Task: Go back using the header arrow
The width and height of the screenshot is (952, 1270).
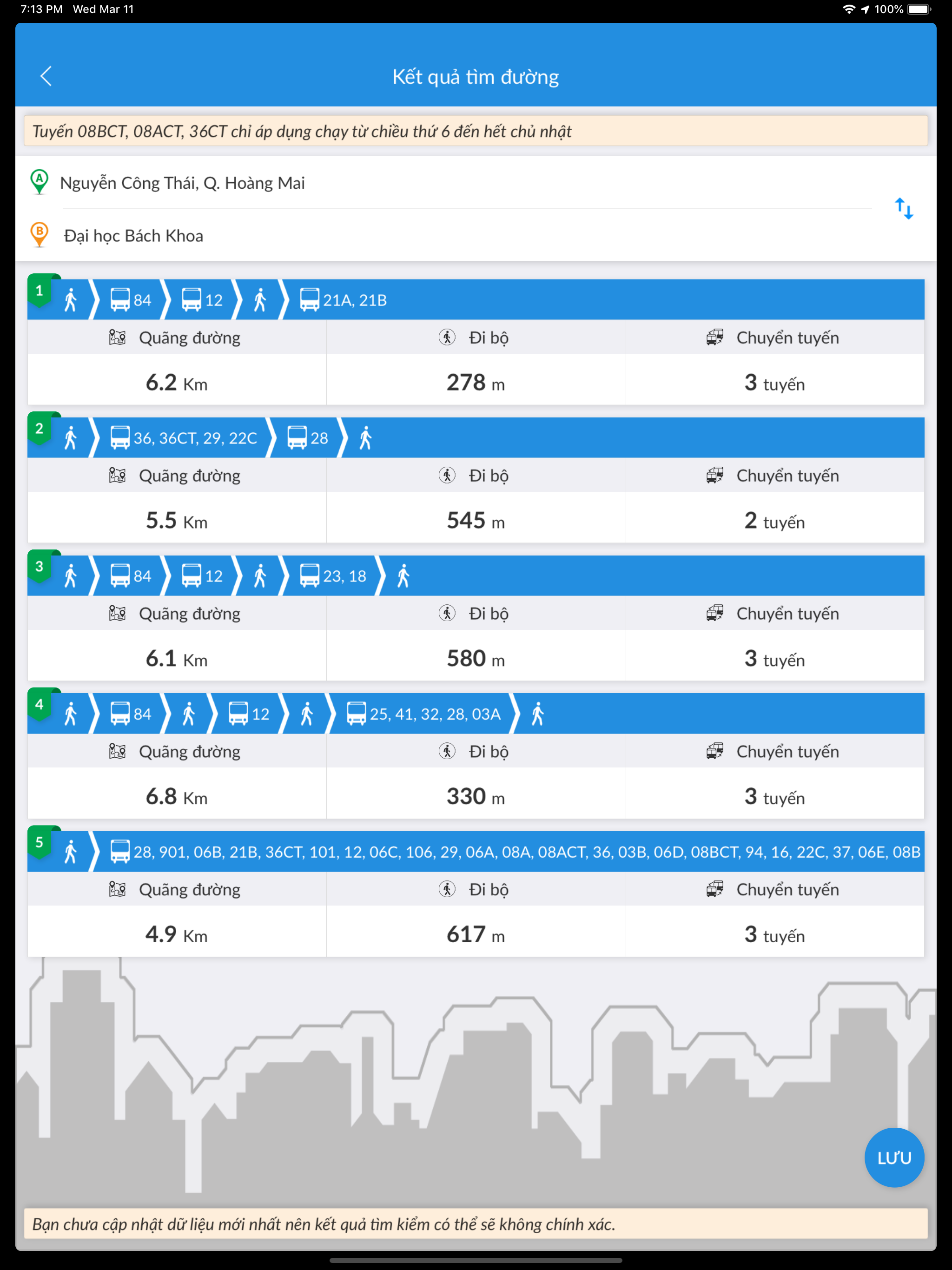Action: pos(46,76)
